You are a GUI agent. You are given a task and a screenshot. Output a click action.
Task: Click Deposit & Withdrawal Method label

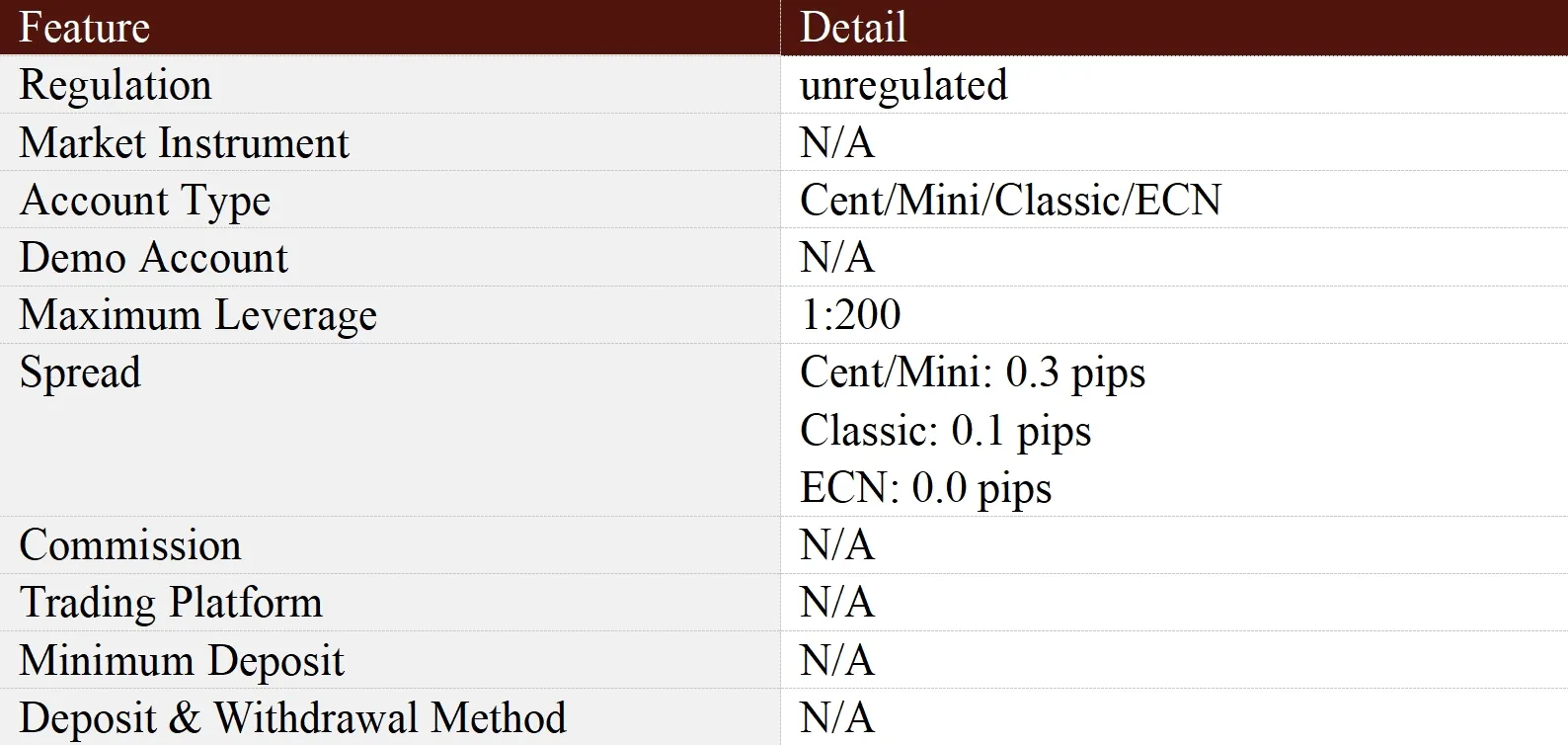click(293, 718)
